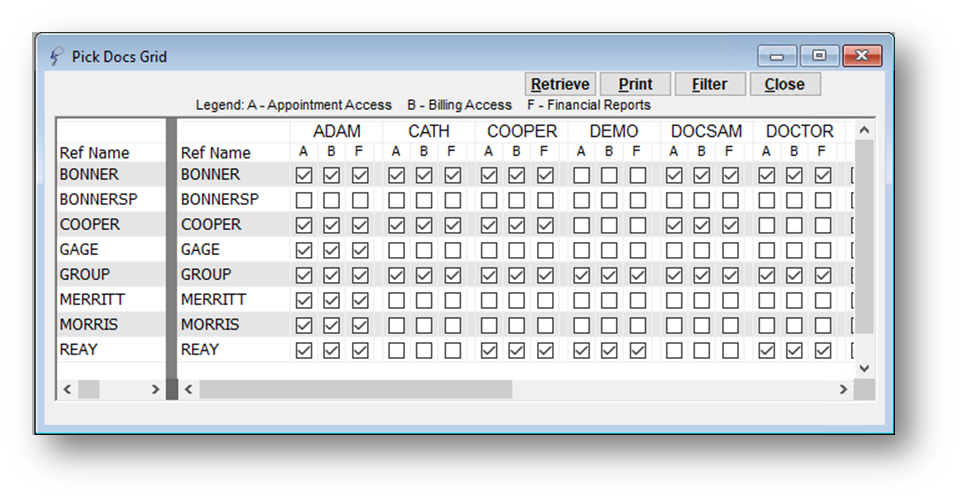Viewport: 960px width, 500px height.
Task: Check REAY CATH F checkbox
Action: pos(452,351)
